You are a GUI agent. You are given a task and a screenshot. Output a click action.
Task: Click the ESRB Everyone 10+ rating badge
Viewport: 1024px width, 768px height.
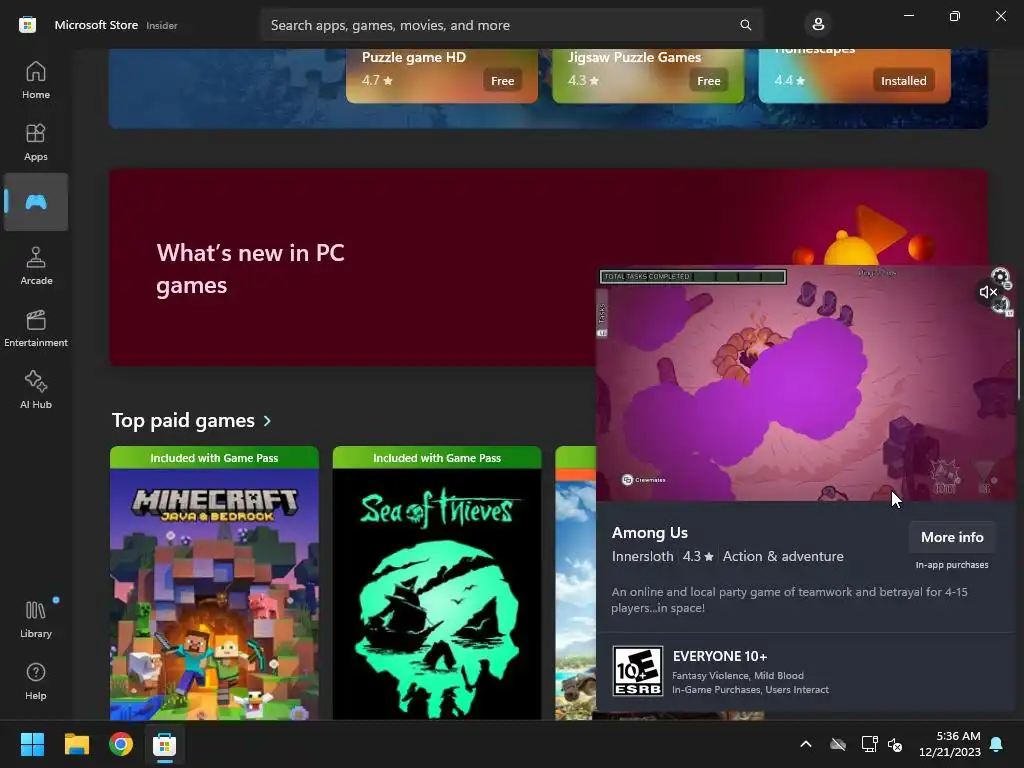[638, 671]
